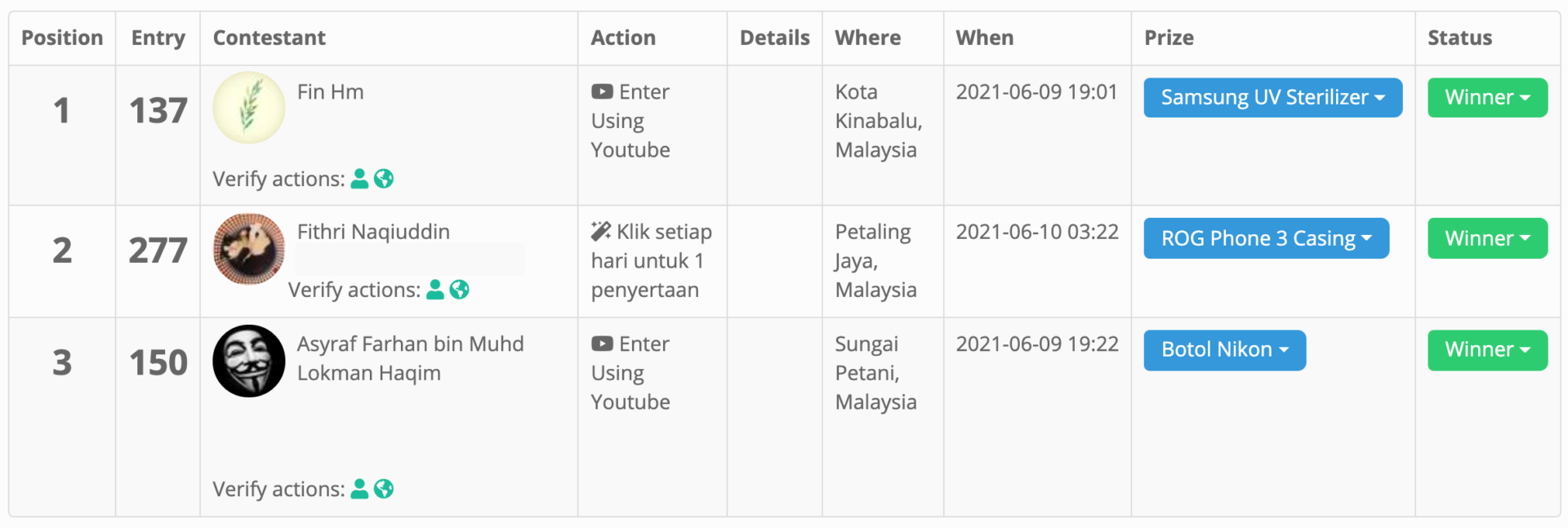
Task: Open the Winner status dropdown for entry 137
Action: click(1487, 98)
